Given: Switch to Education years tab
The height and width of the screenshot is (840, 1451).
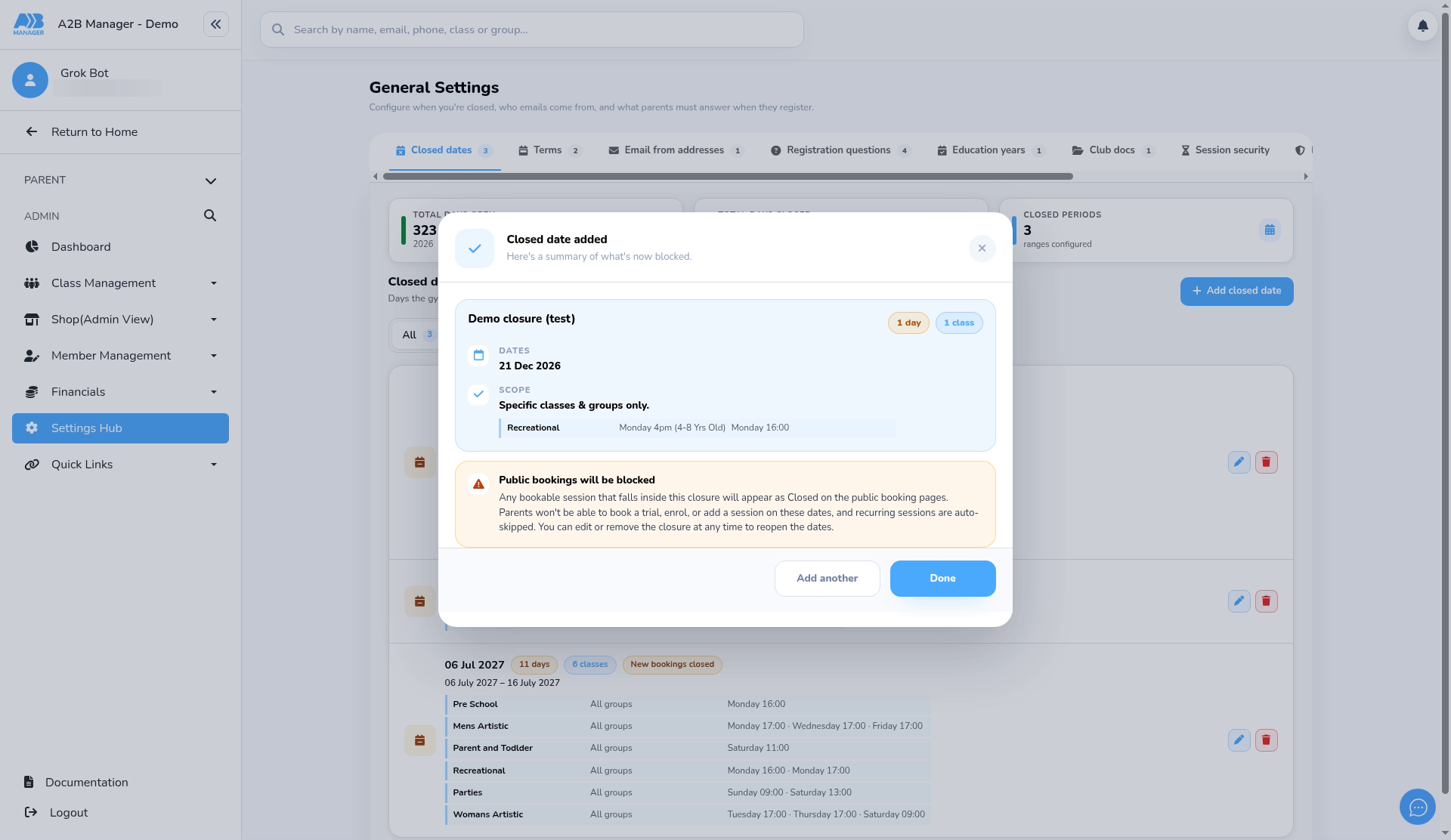Looking at the screenshot, I should [x=990, y=150].
